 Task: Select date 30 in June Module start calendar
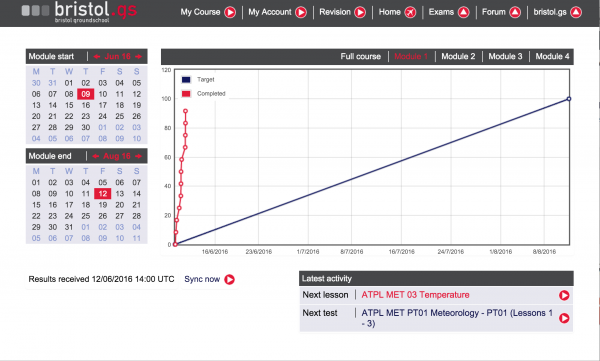pos(85,127)
